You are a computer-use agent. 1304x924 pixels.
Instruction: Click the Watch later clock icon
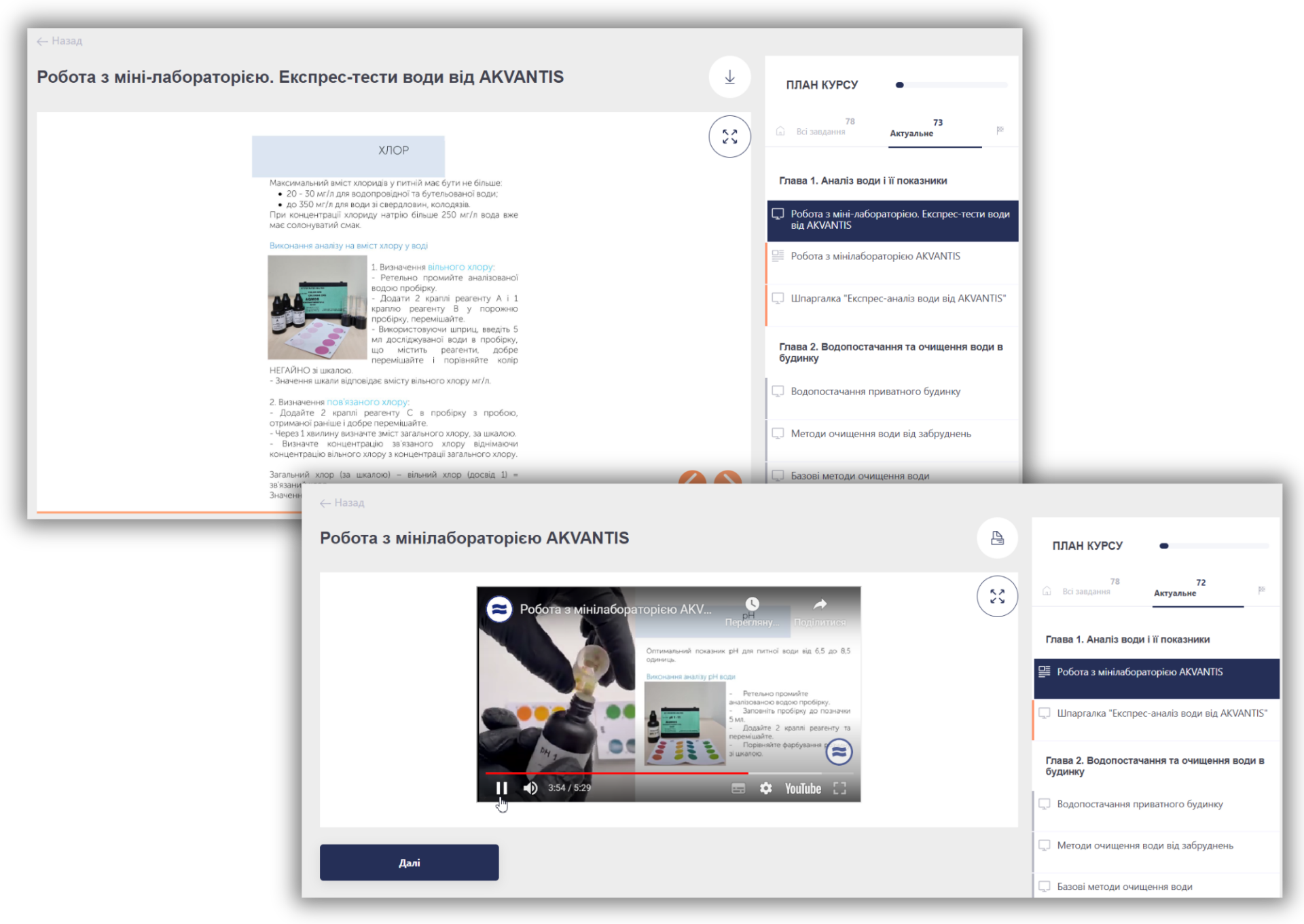tap(752, 604)
